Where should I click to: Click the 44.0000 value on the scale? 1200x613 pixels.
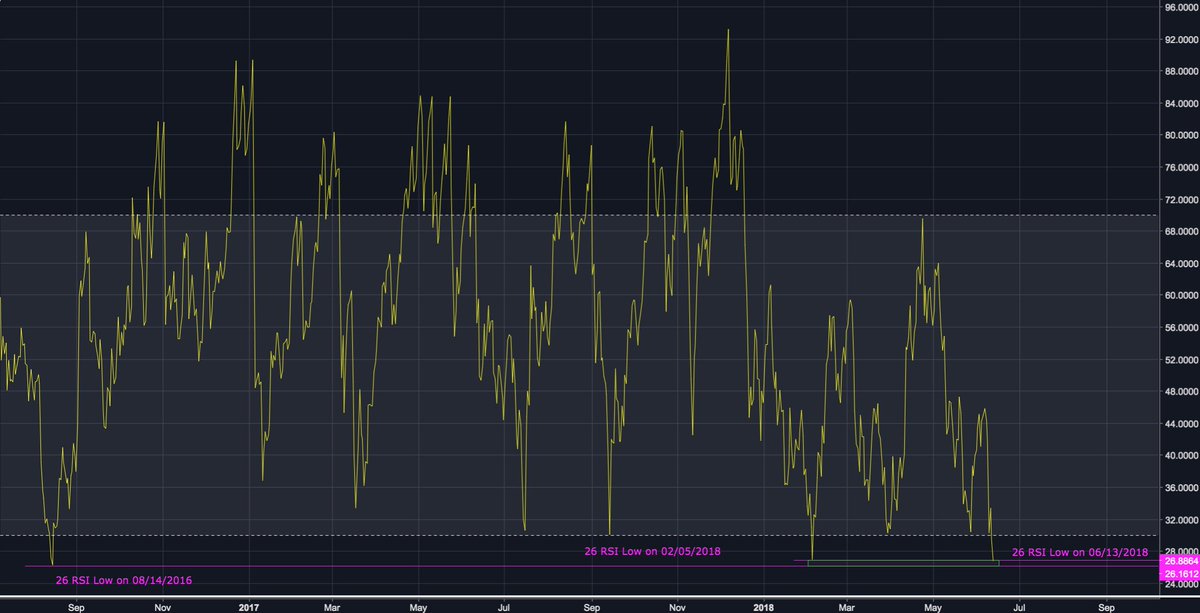point(1182,424)
